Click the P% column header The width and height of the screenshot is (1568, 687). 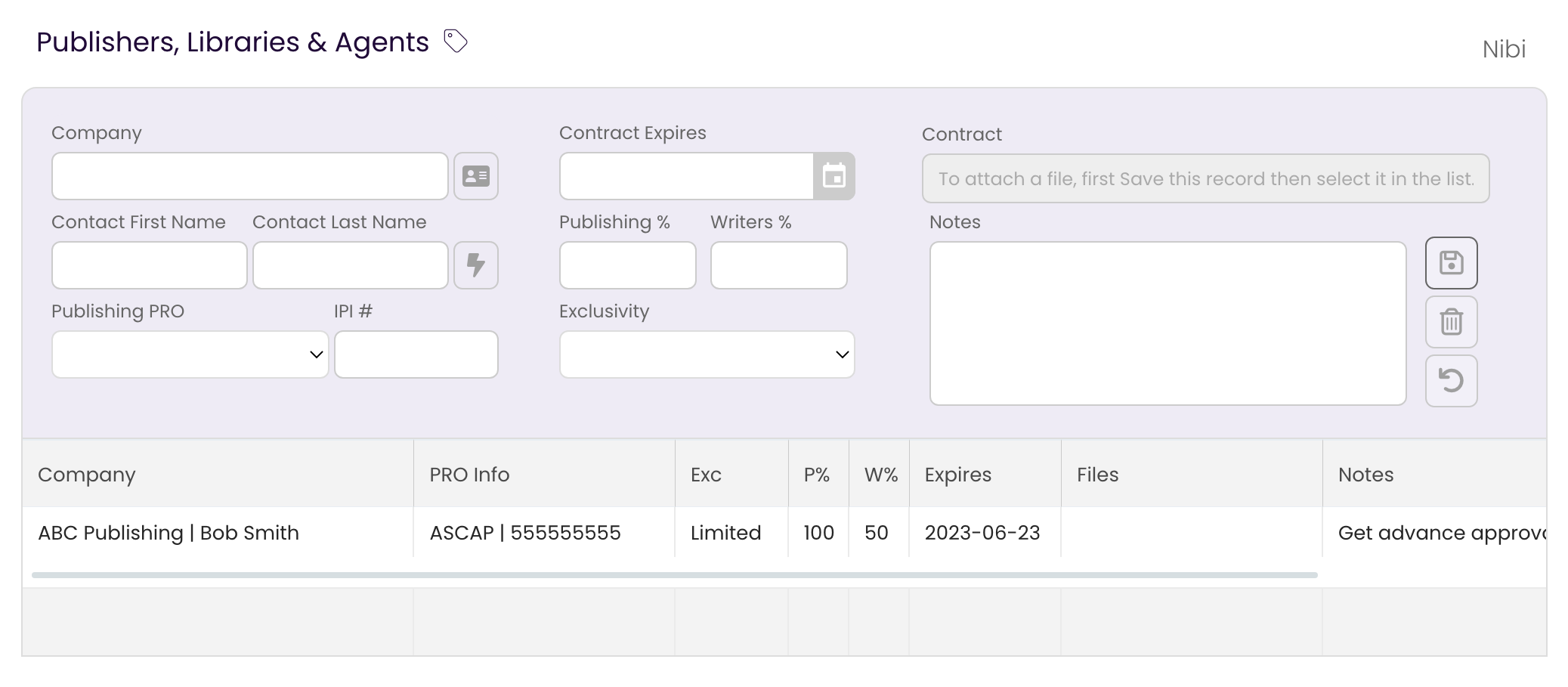click(817, 475)
